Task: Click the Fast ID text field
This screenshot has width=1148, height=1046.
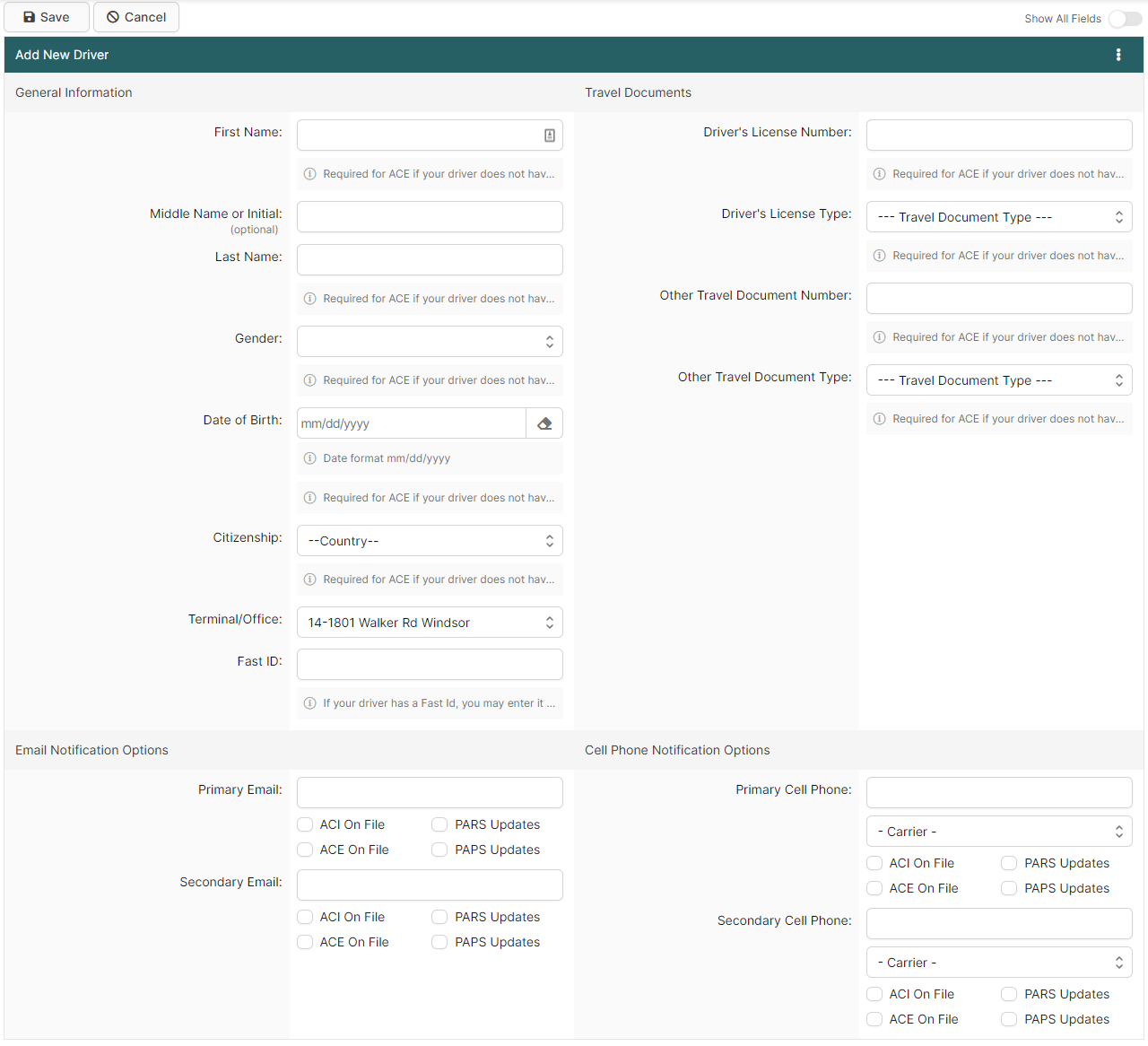Action: [x=430, y=665]
